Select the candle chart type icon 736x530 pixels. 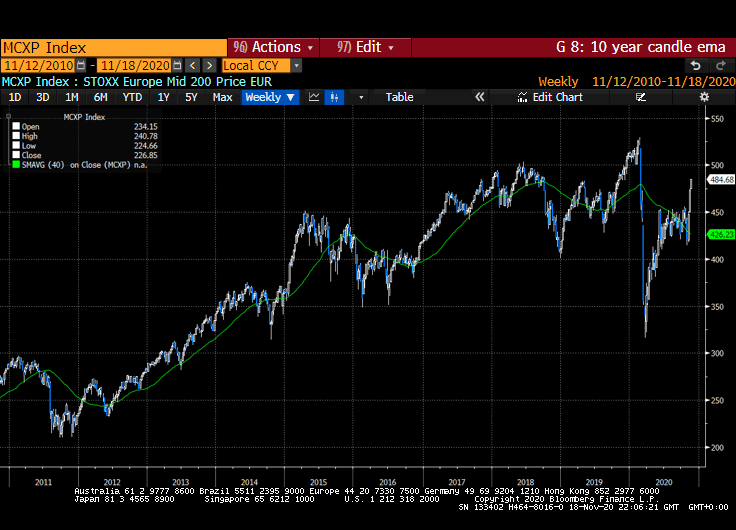pyautogui.click(x=334, y=97)
